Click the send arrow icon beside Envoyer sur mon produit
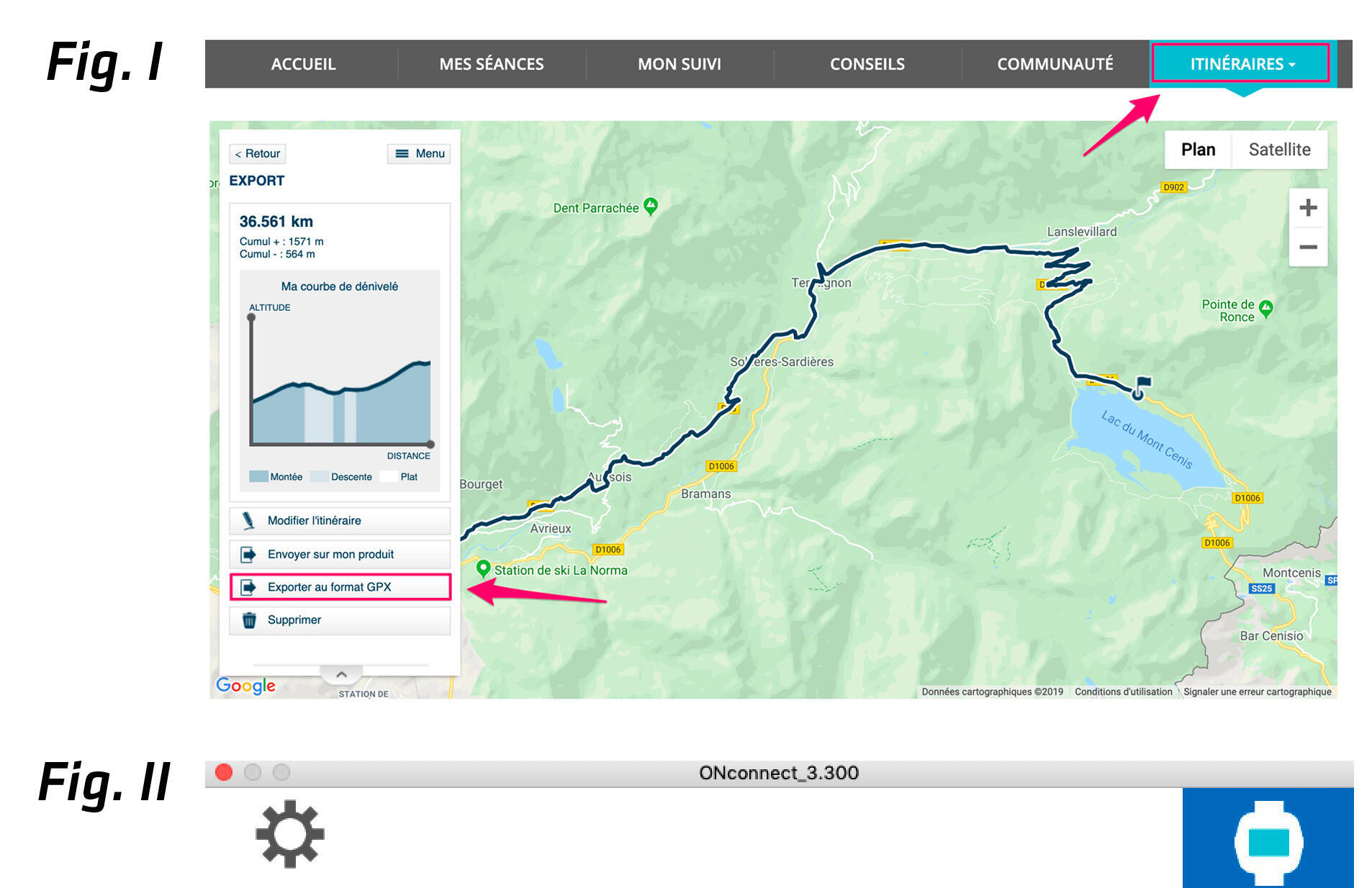This screenshot has height=888, width=1372. coord(248,554)
